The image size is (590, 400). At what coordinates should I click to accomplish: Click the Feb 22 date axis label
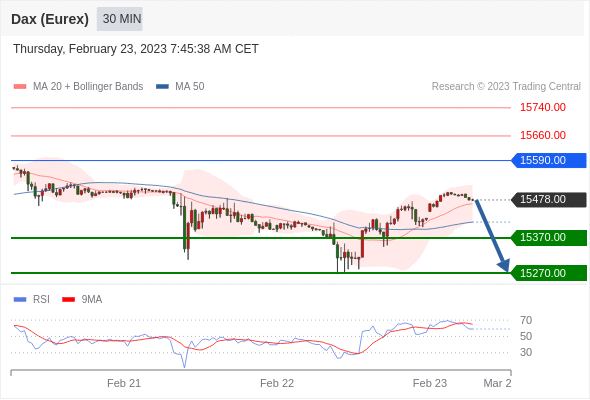click(x=277, y=383)
